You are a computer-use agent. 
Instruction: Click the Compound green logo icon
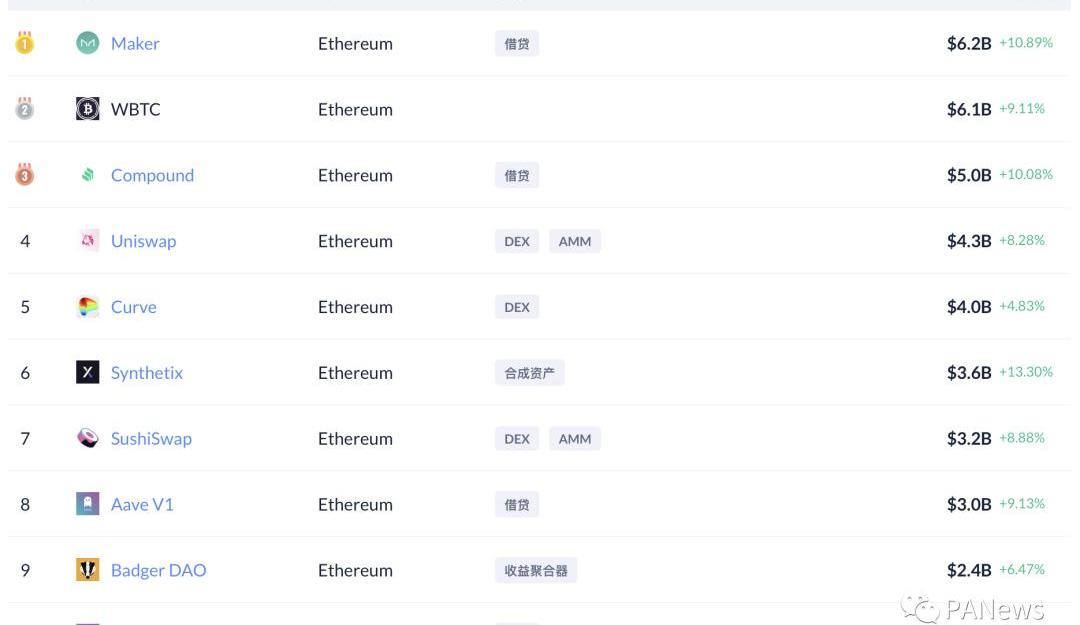click(x=87, y=175)
